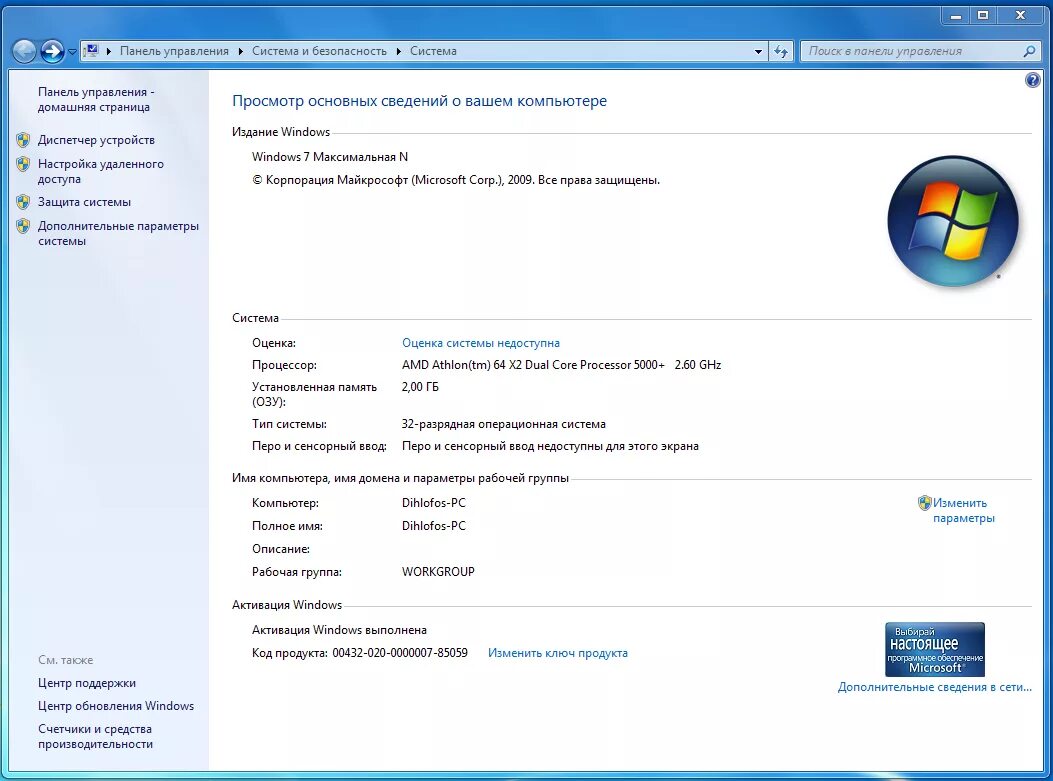Click shield icon beside Защита системы

23,202
